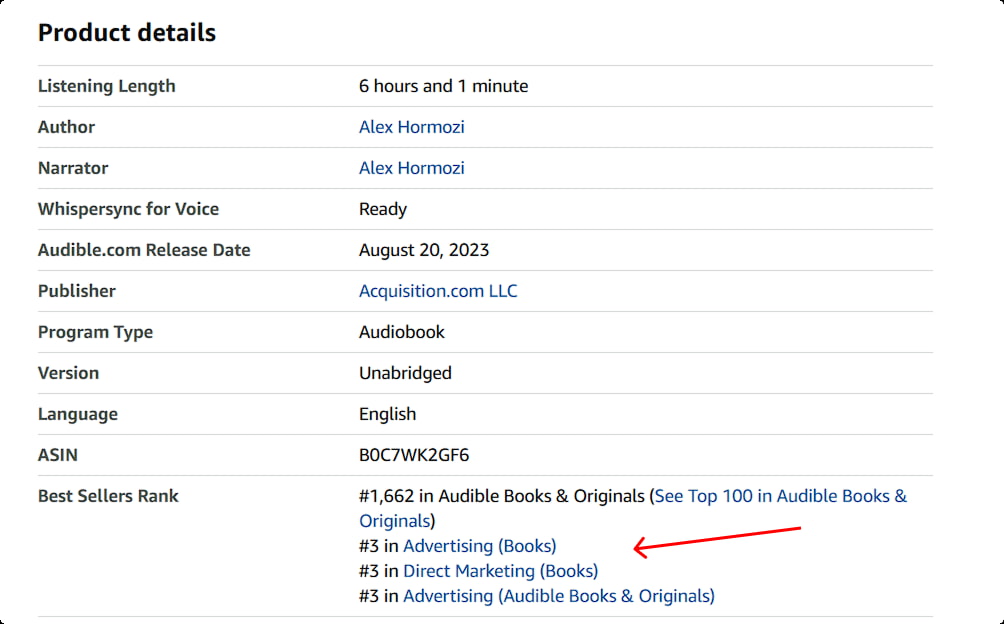Screen dimensions: 1004x624
Task: Select the Unabridged value
Action: tap(405, 373)
